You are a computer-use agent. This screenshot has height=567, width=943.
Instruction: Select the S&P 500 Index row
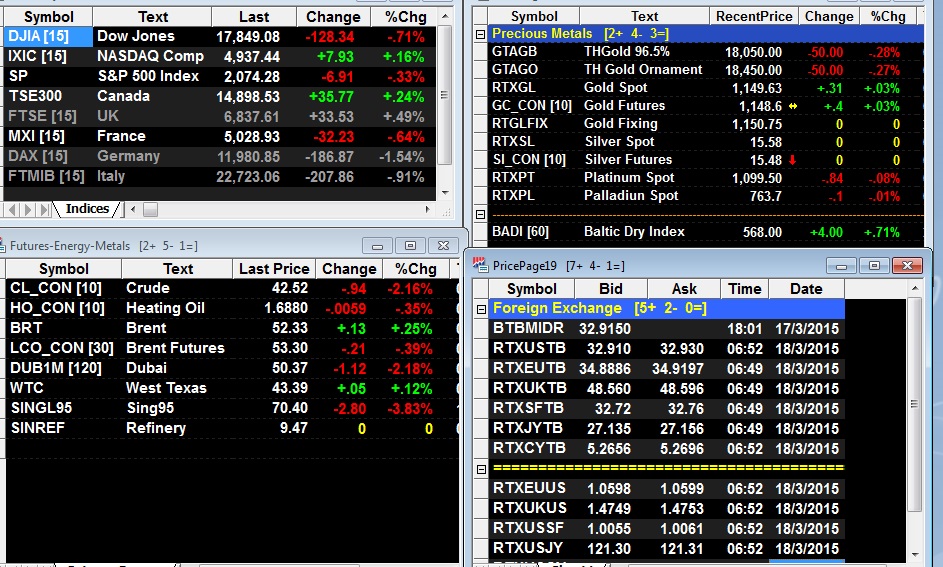[220, 76]
